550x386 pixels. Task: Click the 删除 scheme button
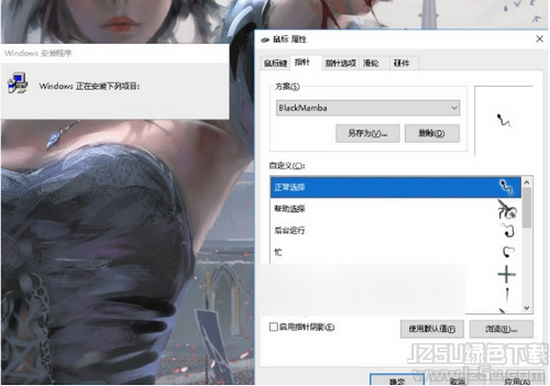(432, 133)
